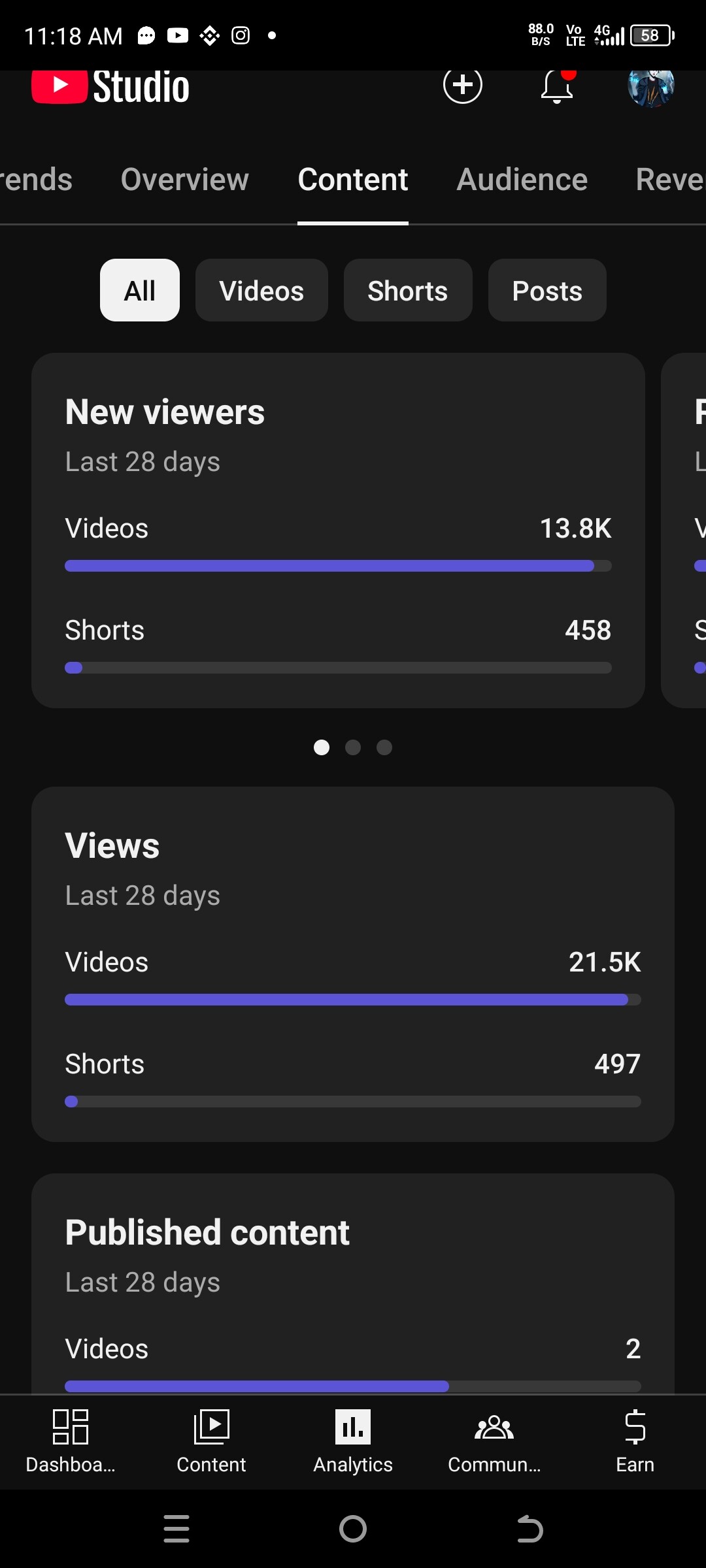Filter content by Shorts chip
This screenshot has height=1568, width=706.
click(408, 291)
